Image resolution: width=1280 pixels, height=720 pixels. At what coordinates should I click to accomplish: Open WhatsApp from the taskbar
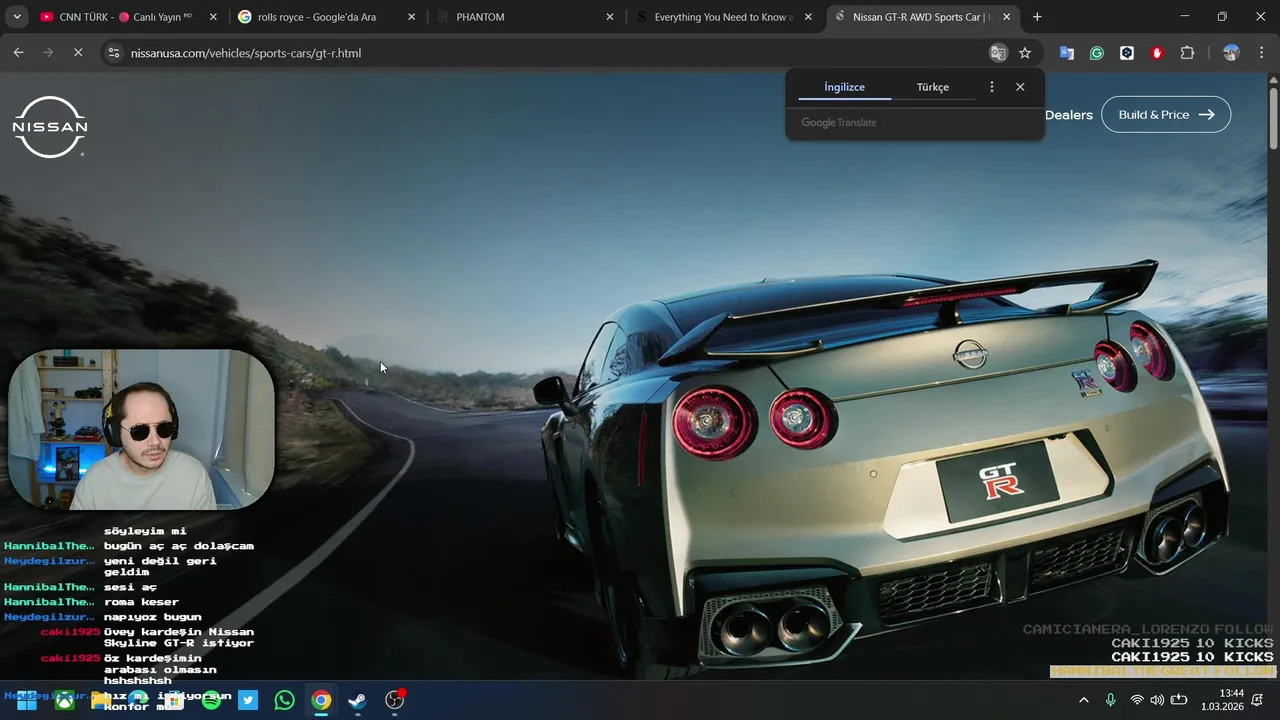coord(285,701)
